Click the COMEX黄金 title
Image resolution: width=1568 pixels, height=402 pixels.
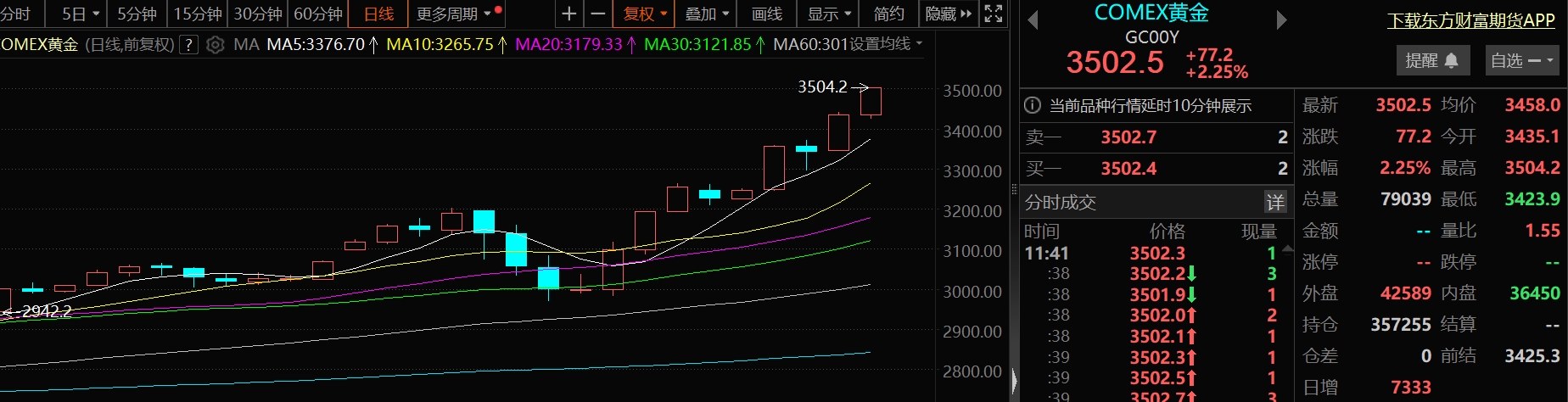1151,13
